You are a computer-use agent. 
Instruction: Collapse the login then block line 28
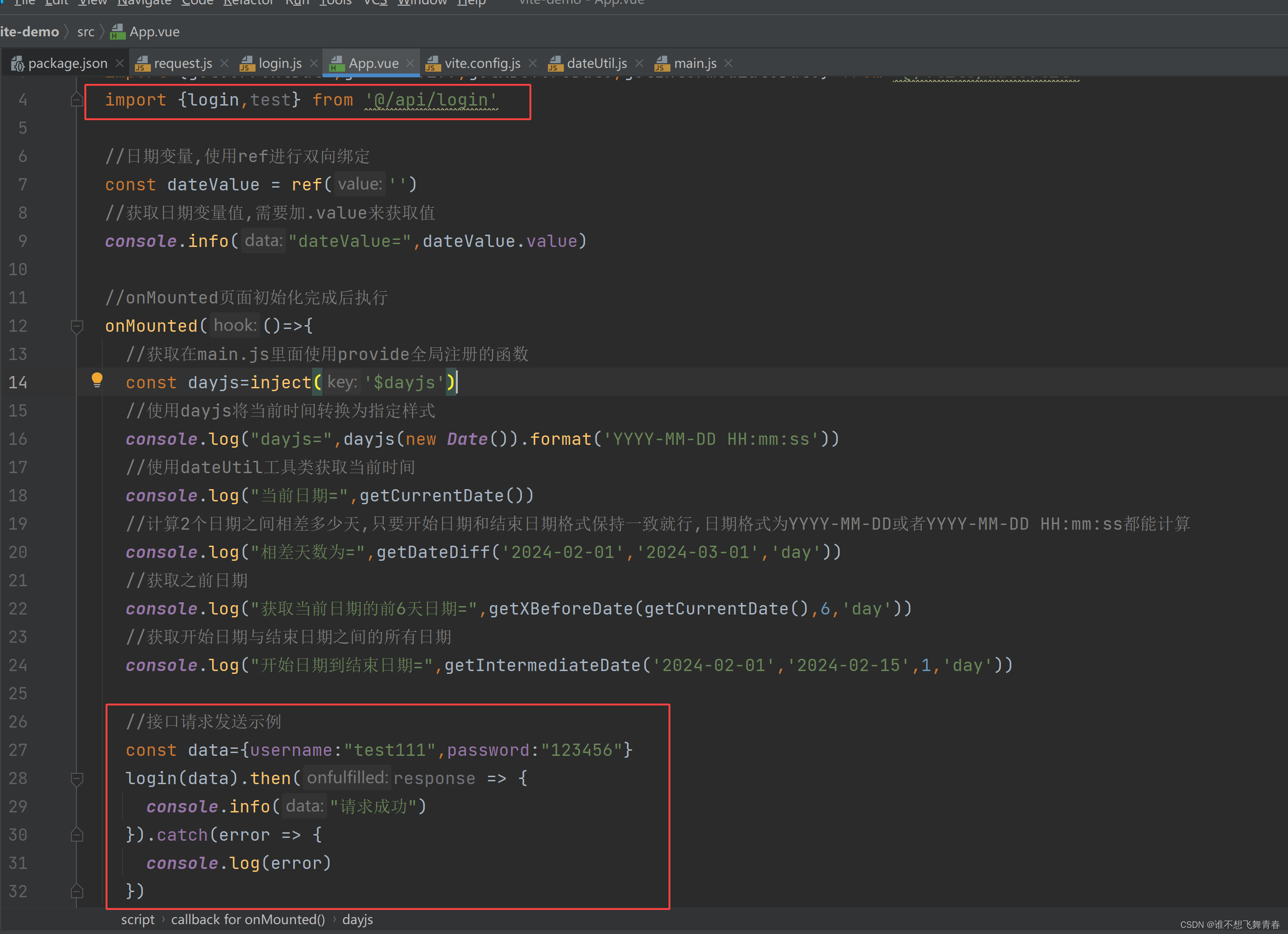(77, 778)
